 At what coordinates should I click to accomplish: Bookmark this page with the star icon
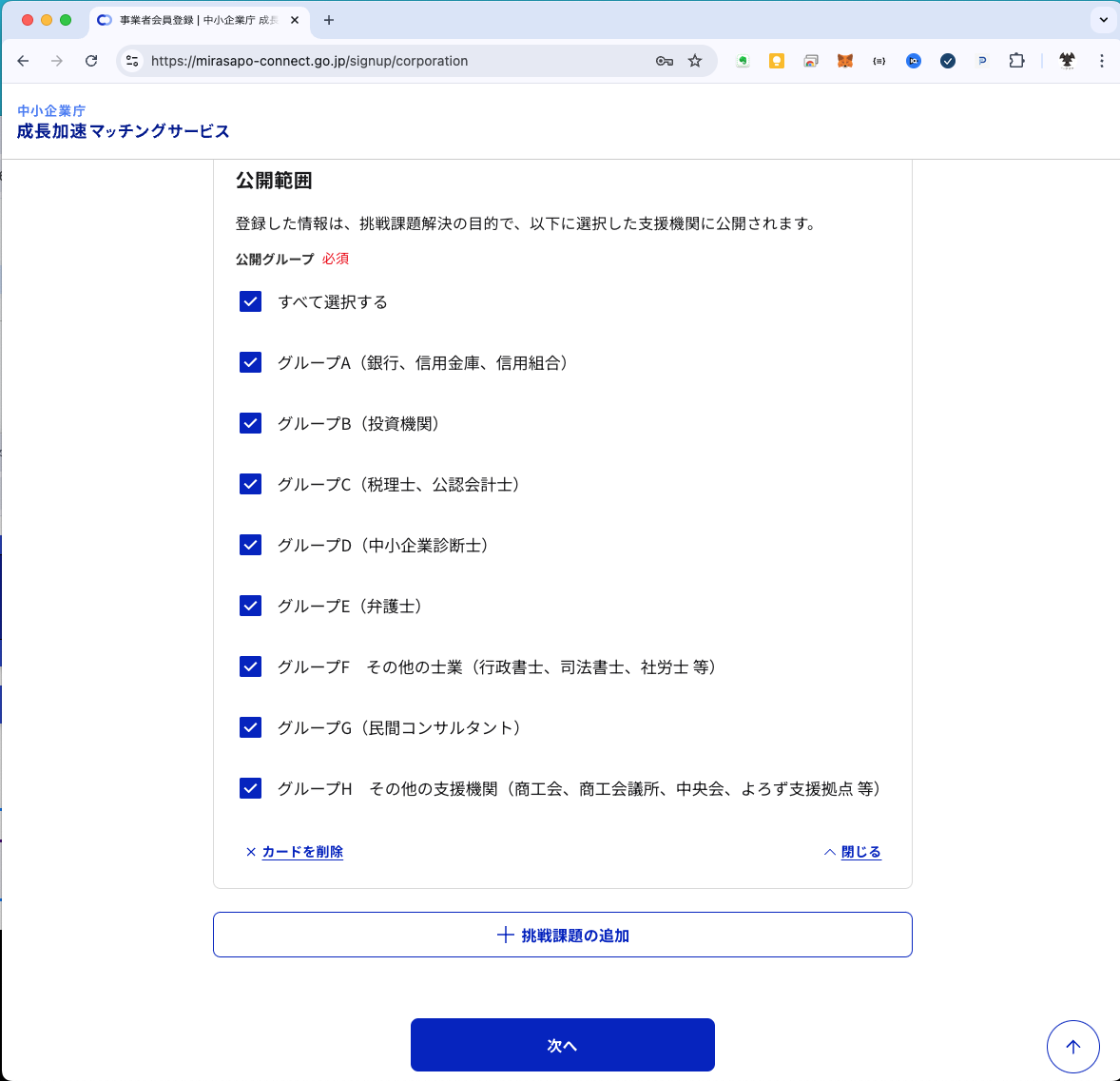point(695,61)
